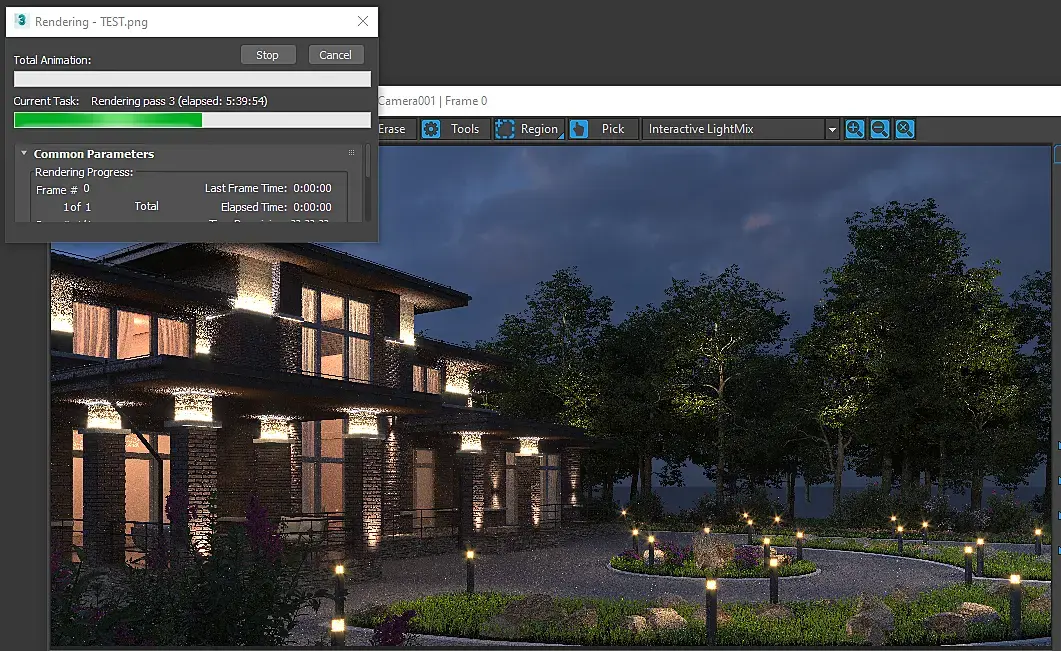Viewport: 1061px width, 651px height.
Task: Click the rendered house image in frame buffer
Action: (551, 397)
